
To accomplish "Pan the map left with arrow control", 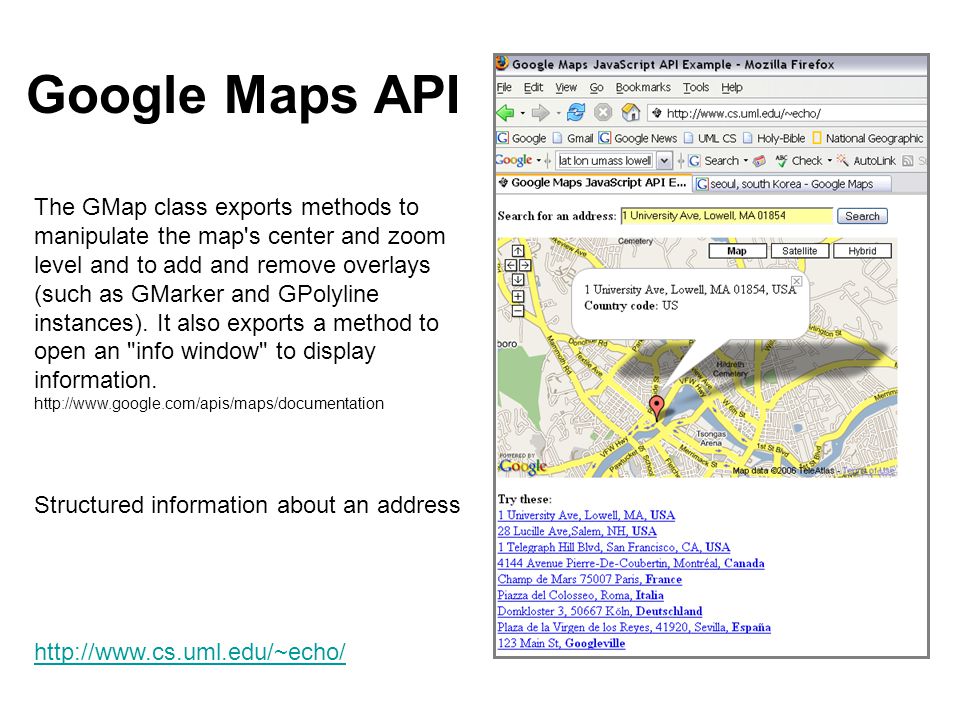I will click(x=511, y=265).
